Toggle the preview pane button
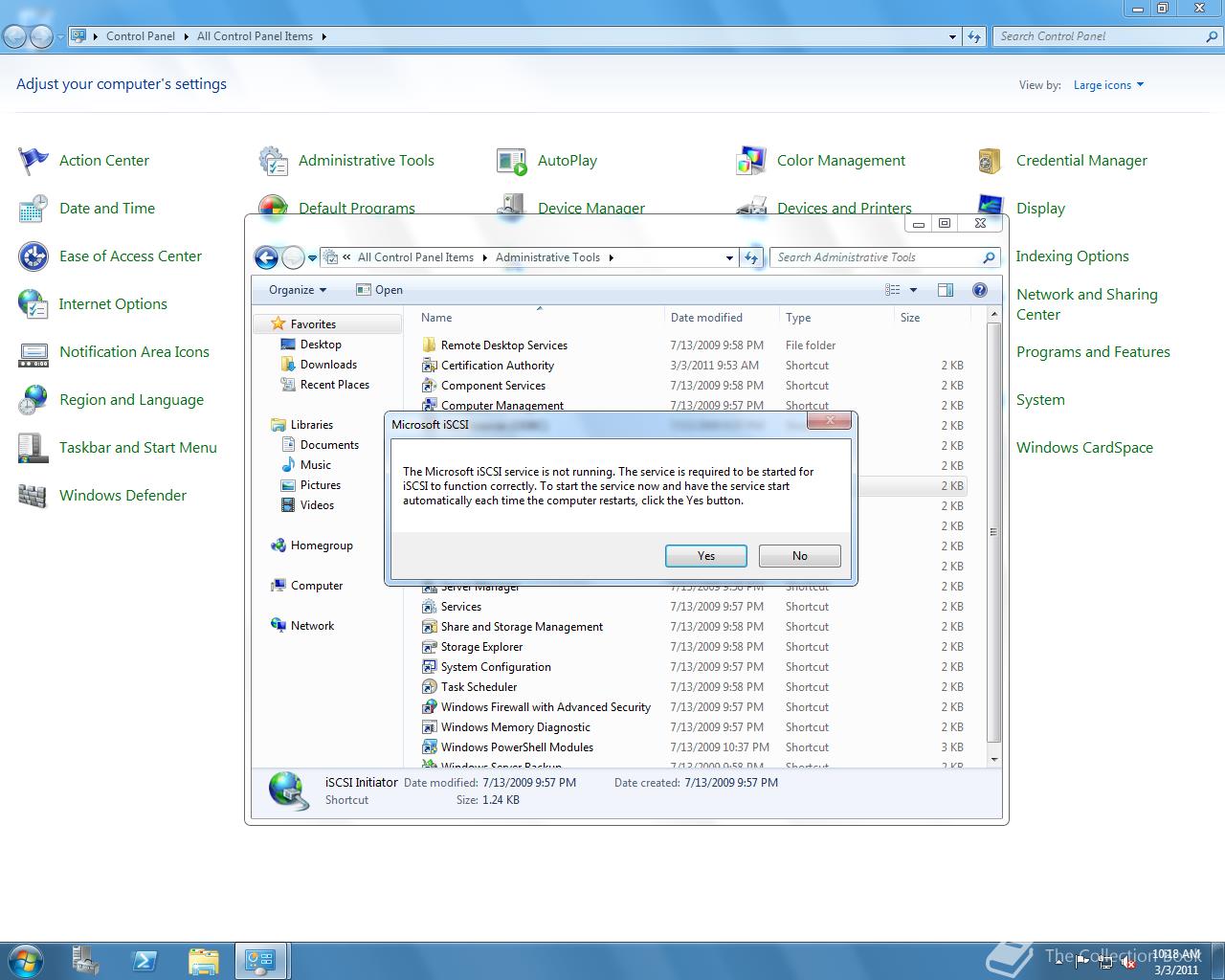 [946, 290]
